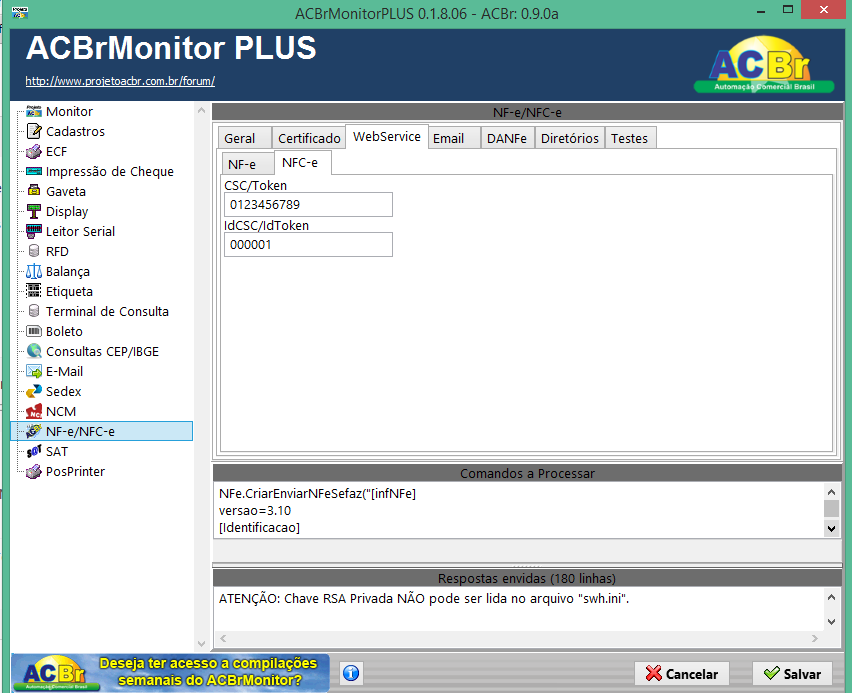Viewport: 852px width, 693px height.
Task: Select the NCM red icon
Action: click(34, 411)
